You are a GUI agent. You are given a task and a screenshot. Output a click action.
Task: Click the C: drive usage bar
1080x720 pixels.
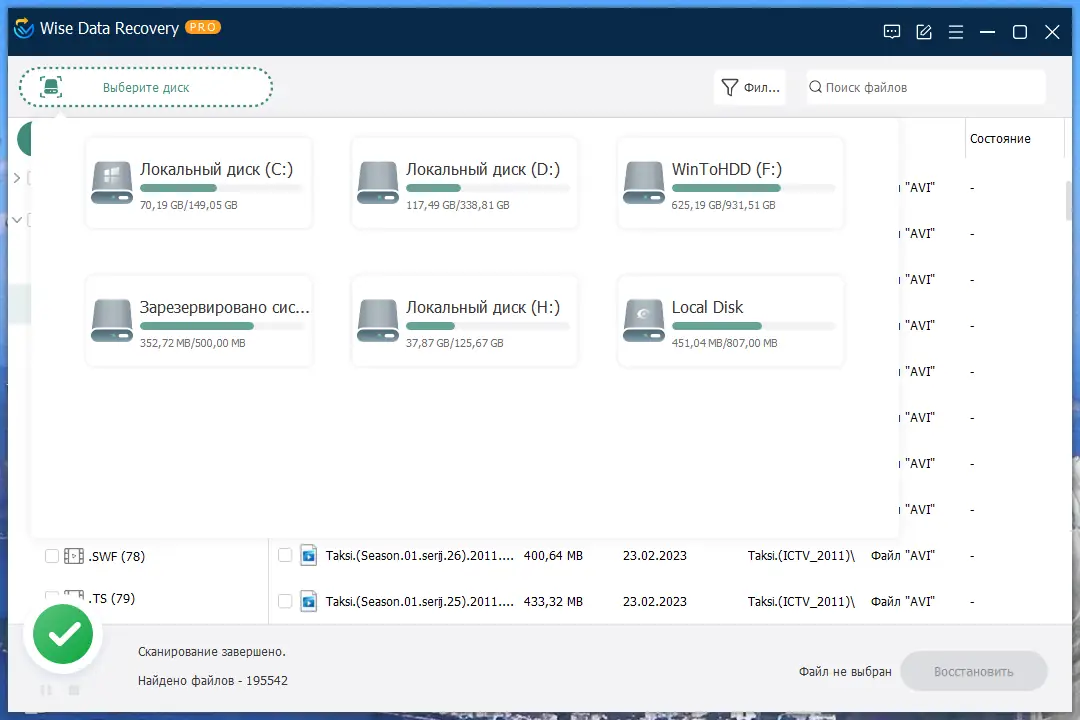pos(222,188)
